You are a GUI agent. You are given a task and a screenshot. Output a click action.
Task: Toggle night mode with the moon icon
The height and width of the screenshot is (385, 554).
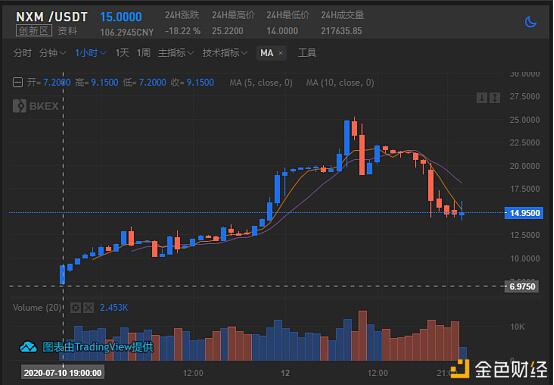pyautogui.click(x=530, y=22)
